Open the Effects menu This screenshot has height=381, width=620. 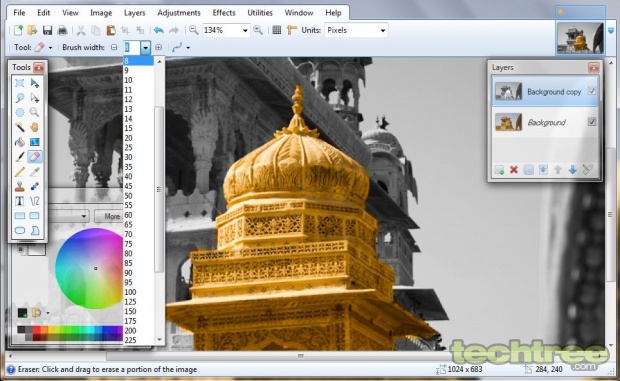point(224,13)
